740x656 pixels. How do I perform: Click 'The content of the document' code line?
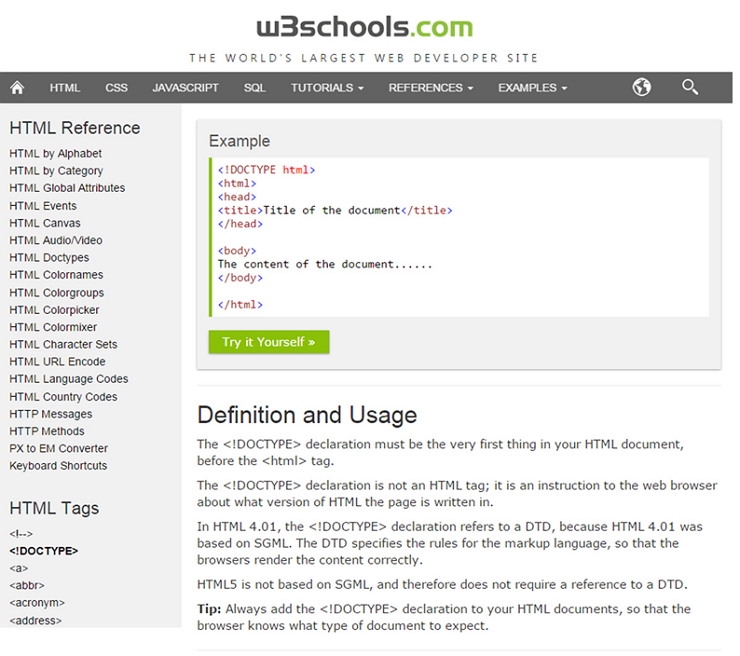[x=325, y=264]
